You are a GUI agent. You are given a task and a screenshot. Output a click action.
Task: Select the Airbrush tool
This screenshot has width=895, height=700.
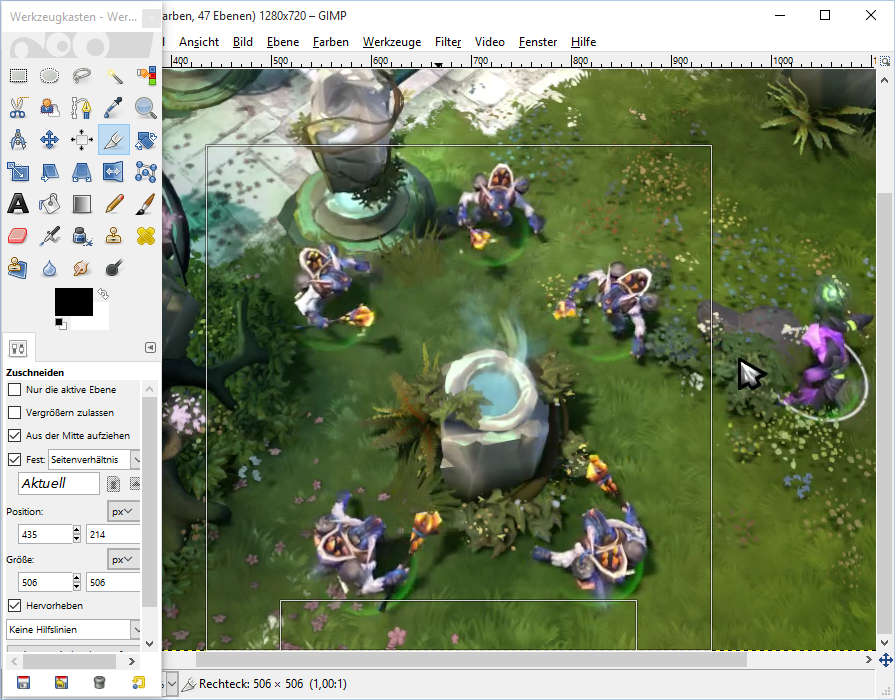point(50,235)
